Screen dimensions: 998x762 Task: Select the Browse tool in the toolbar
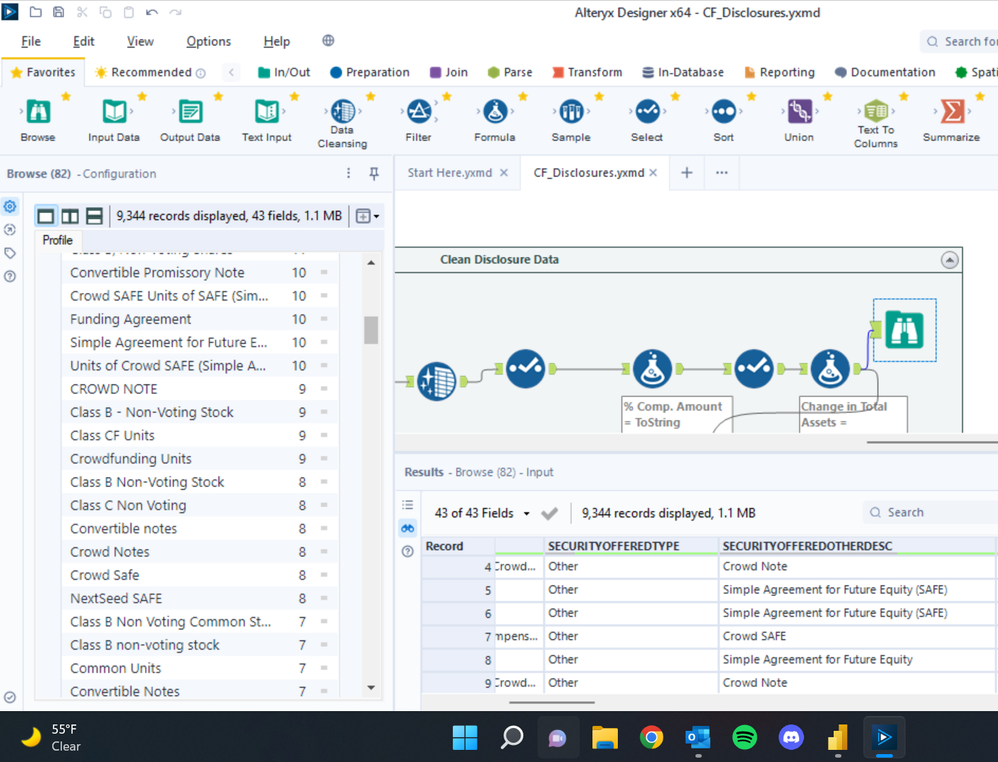pos(37,114)
